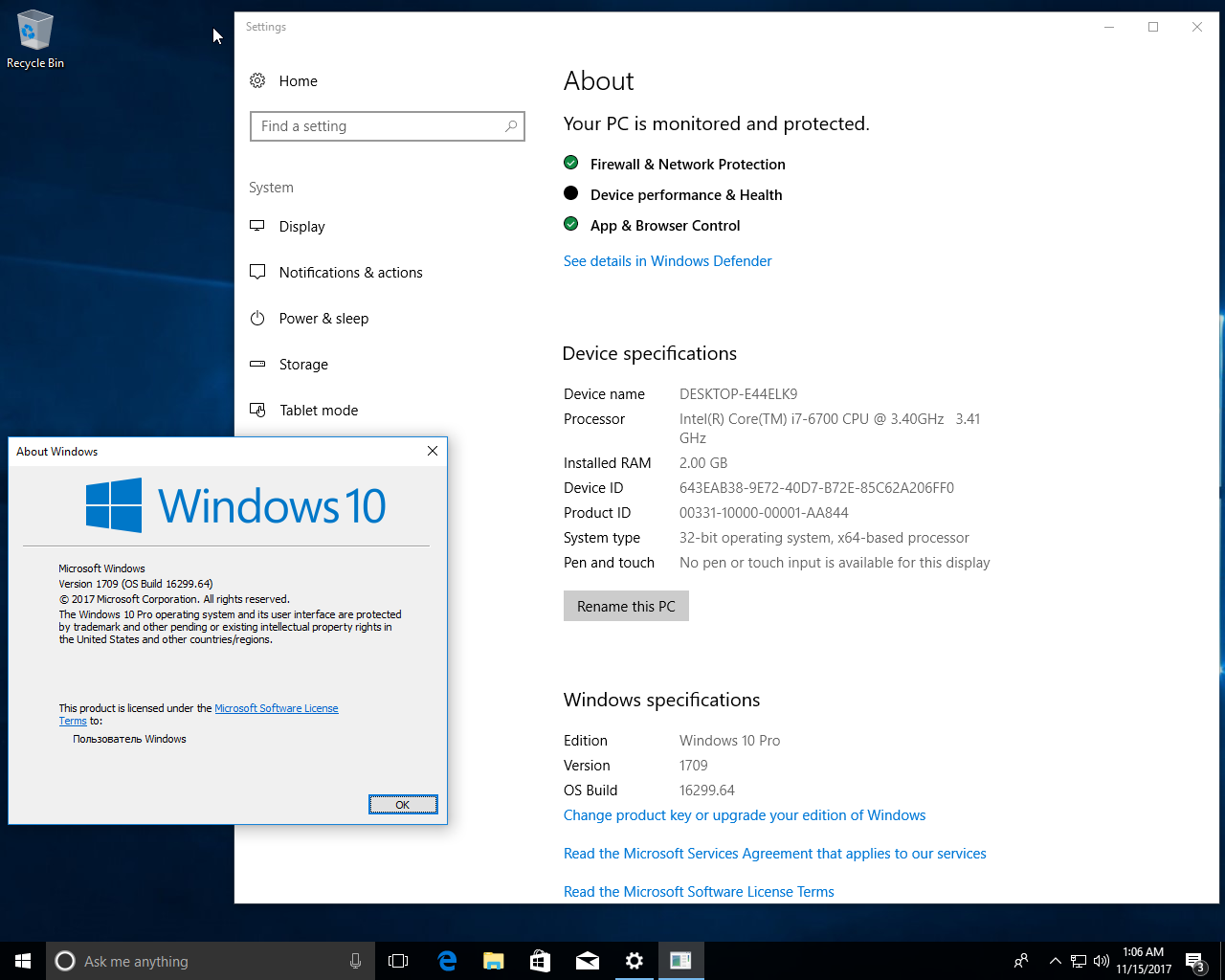Open File Explorer from taskbar
The height and width of the screenshot is (980, 1225).
coord(494,961)
